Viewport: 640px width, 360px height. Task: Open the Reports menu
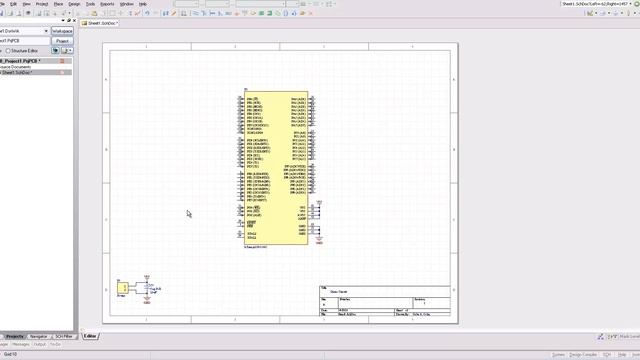pos(107,4)
